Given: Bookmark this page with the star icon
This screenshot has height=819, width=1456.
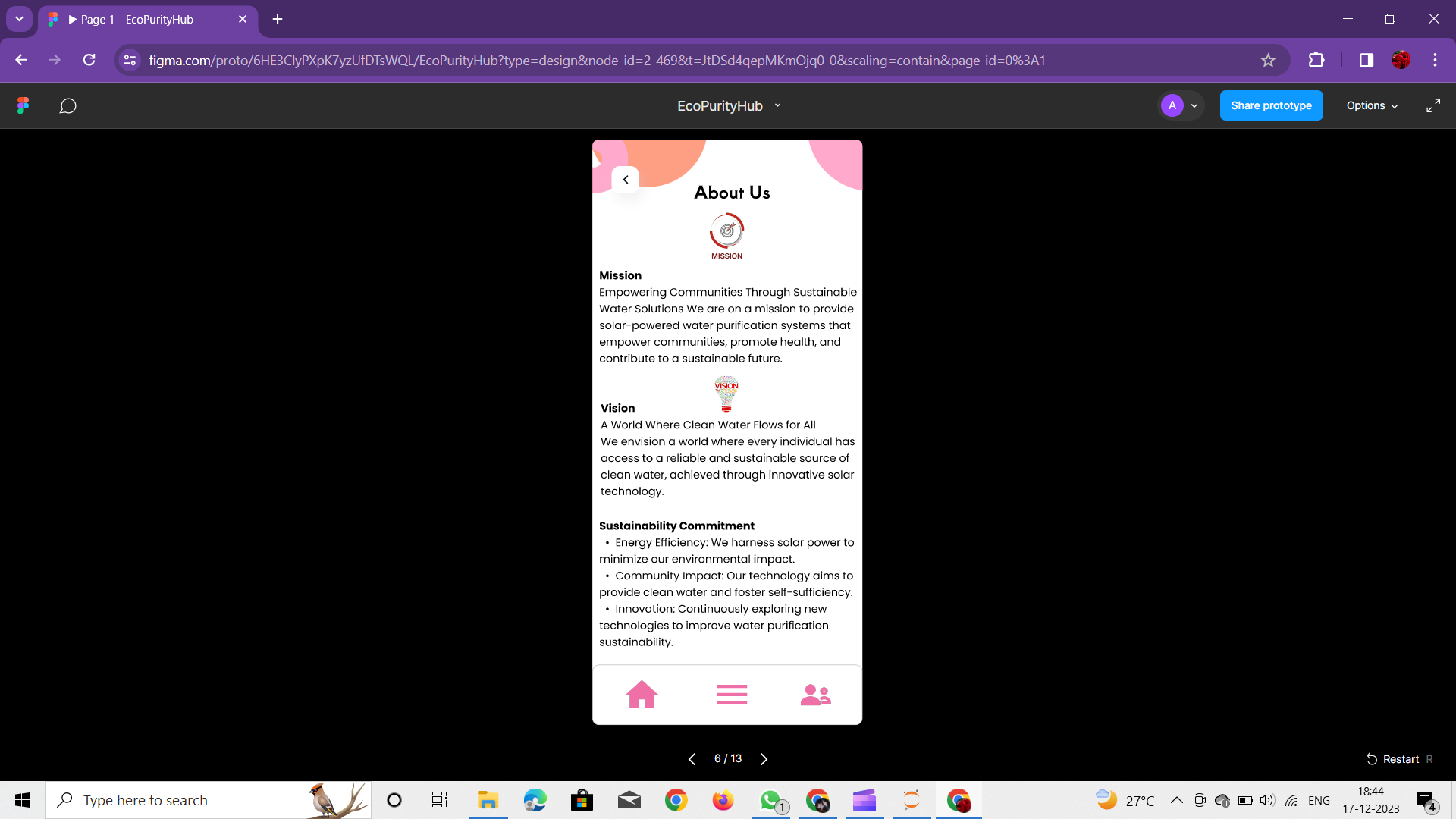Looking at the screenshot, I should pyautogui.click(x=1268, y=60).
